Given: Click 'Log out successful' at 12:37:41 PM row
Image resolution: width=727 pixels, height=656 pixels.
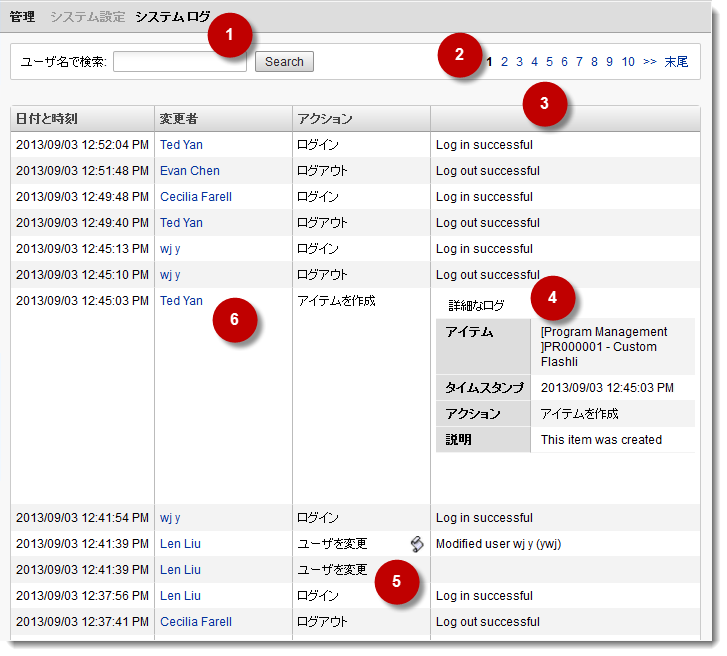Looking at the screenshot, I should 488,622.
